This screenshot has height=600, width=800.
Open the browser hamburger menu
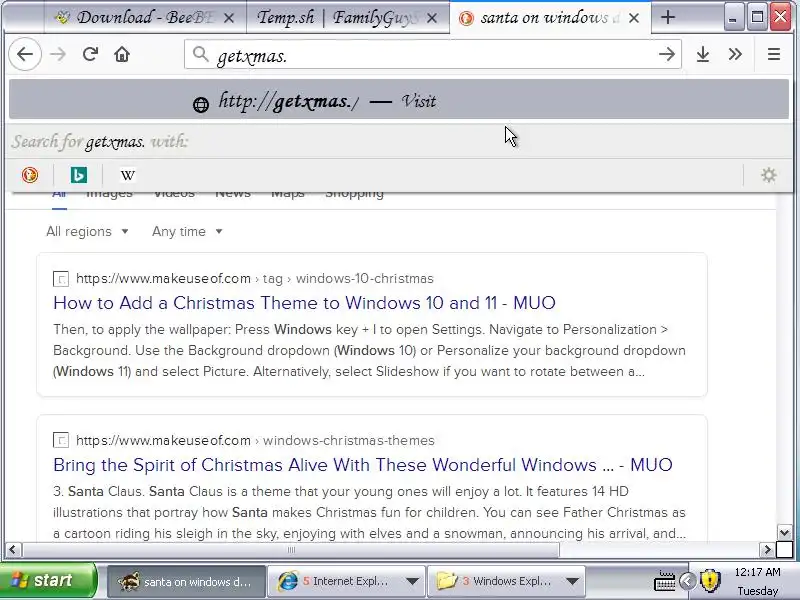[x=773, y=54]
